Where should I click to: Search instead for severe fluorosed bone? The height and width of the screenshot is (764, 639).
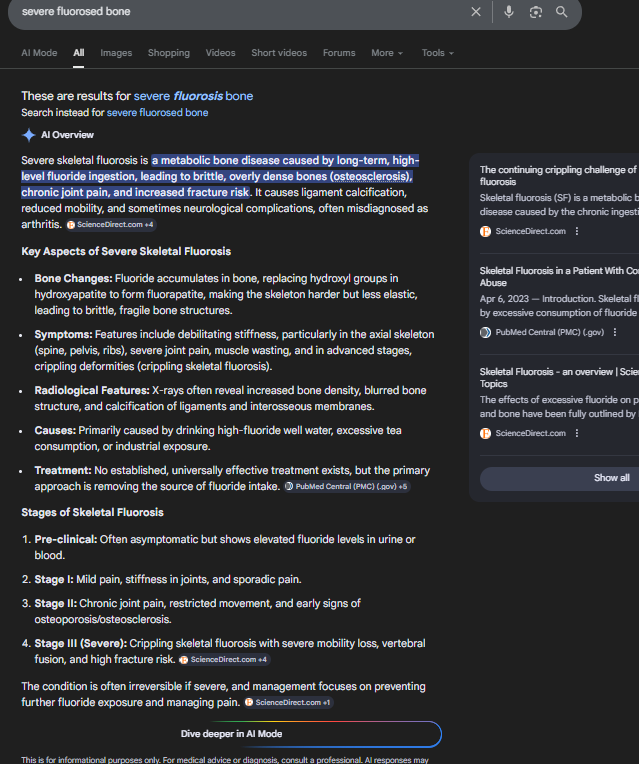click(x=157, y=113)
